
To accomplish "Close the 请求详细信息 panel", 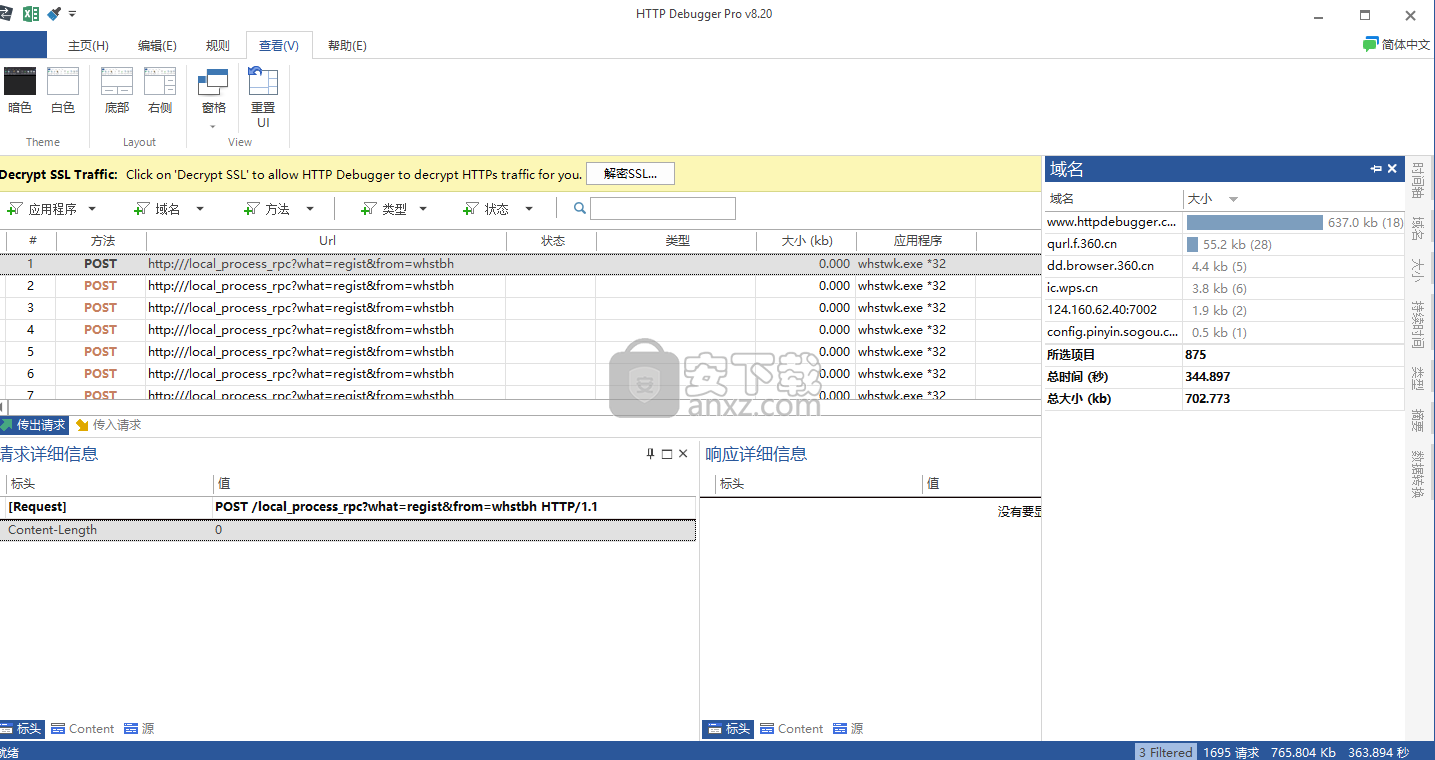I will [x=683, y=454].
